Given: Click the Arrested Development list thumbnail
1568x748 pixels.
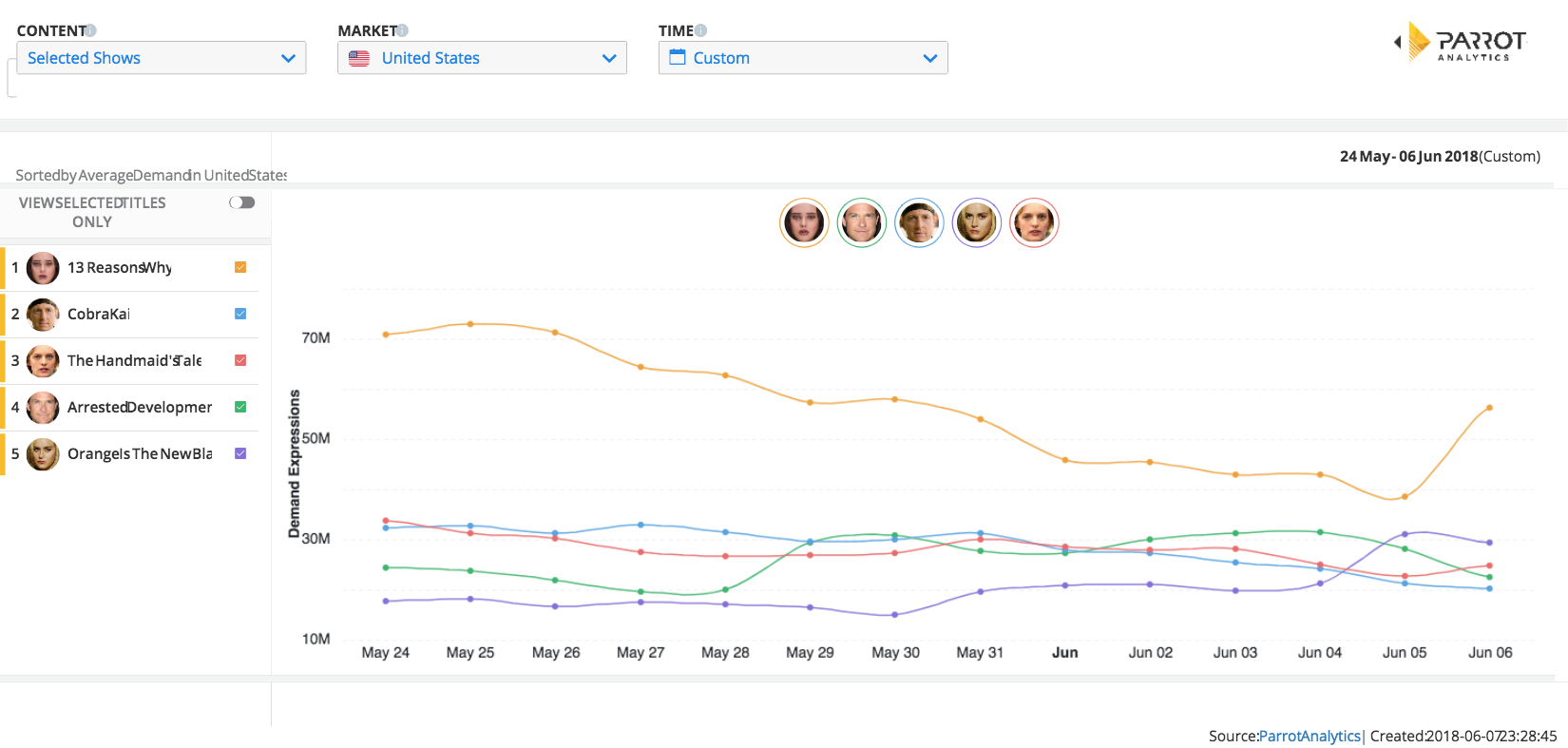Looking at the screenshot, I should tap(43, 408).
